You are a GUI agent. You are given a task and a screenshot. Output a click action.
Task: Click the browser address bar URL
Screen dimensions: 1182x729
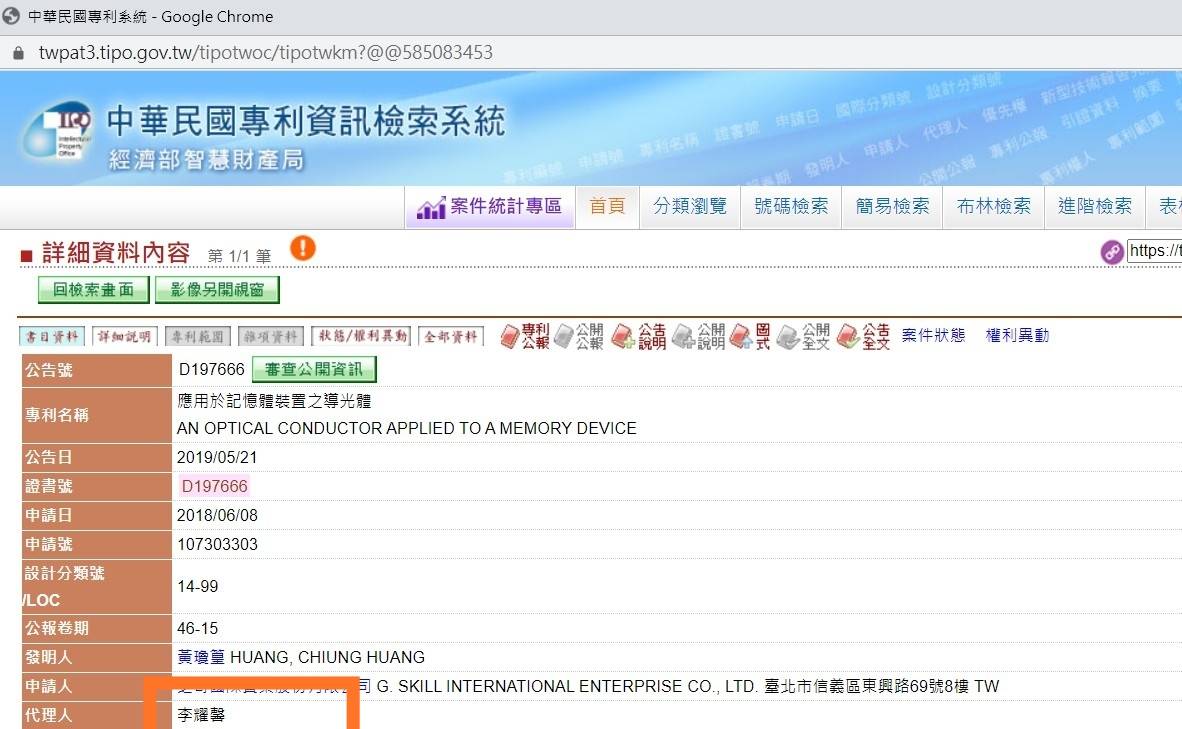click(x=265, y=53)
